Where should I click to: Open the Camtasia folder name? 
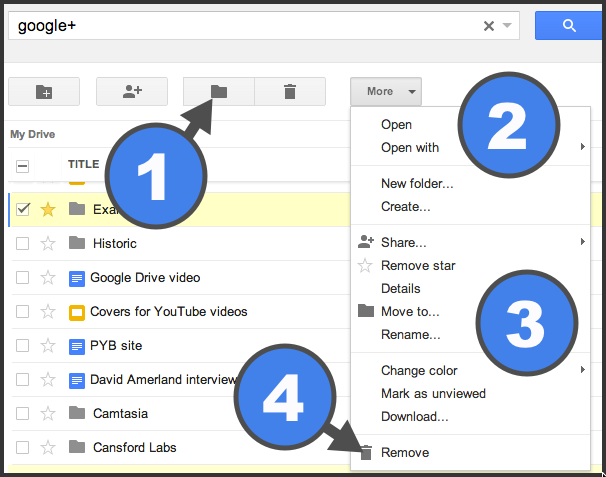[120, 414]
